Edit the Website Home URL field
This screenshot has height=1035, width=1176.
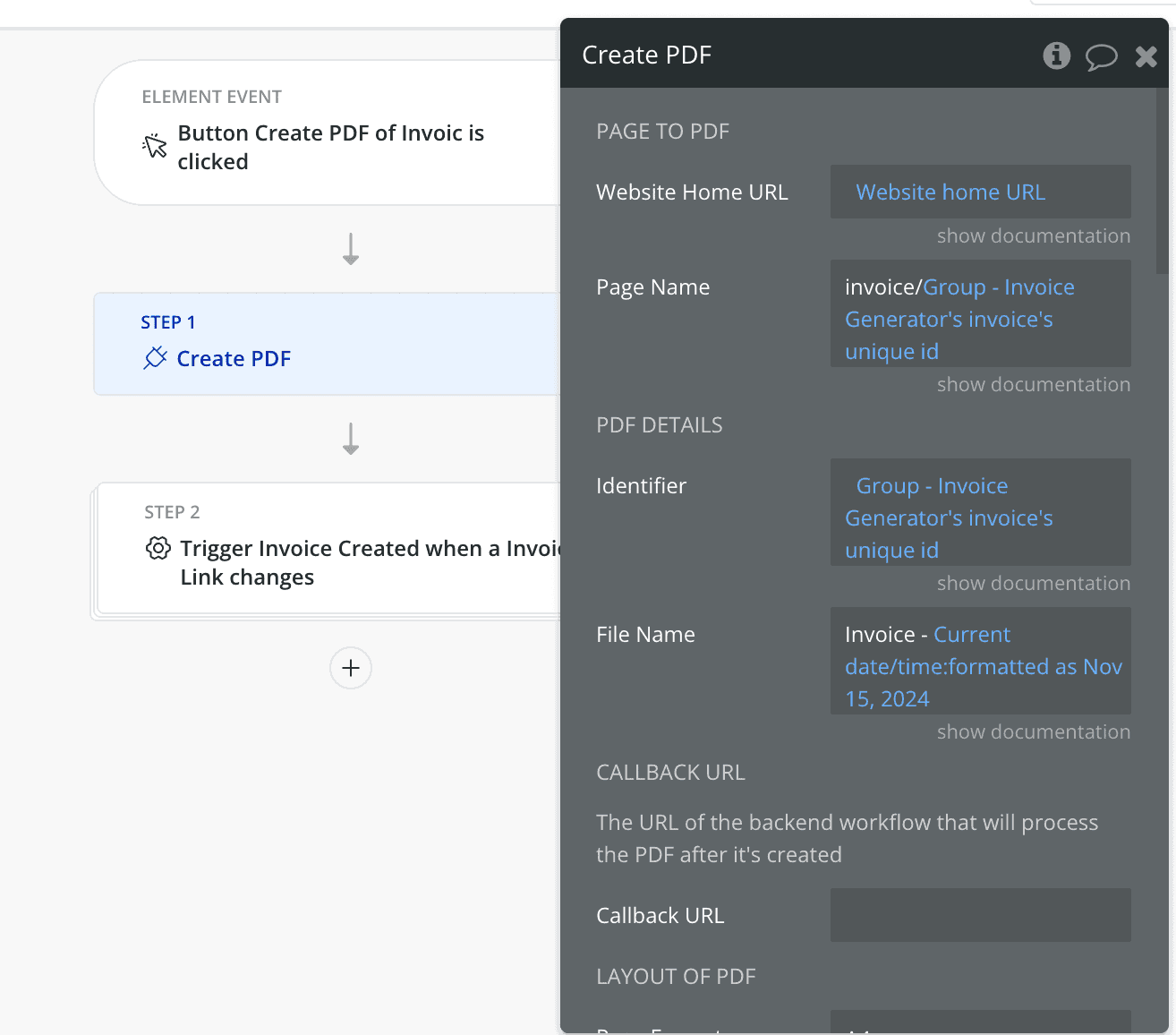(980, 192)
